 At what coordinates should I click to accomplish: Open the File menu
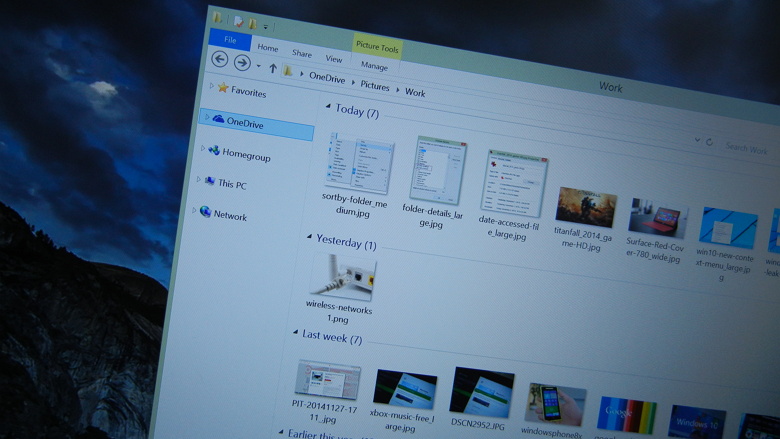coord(230,40)
